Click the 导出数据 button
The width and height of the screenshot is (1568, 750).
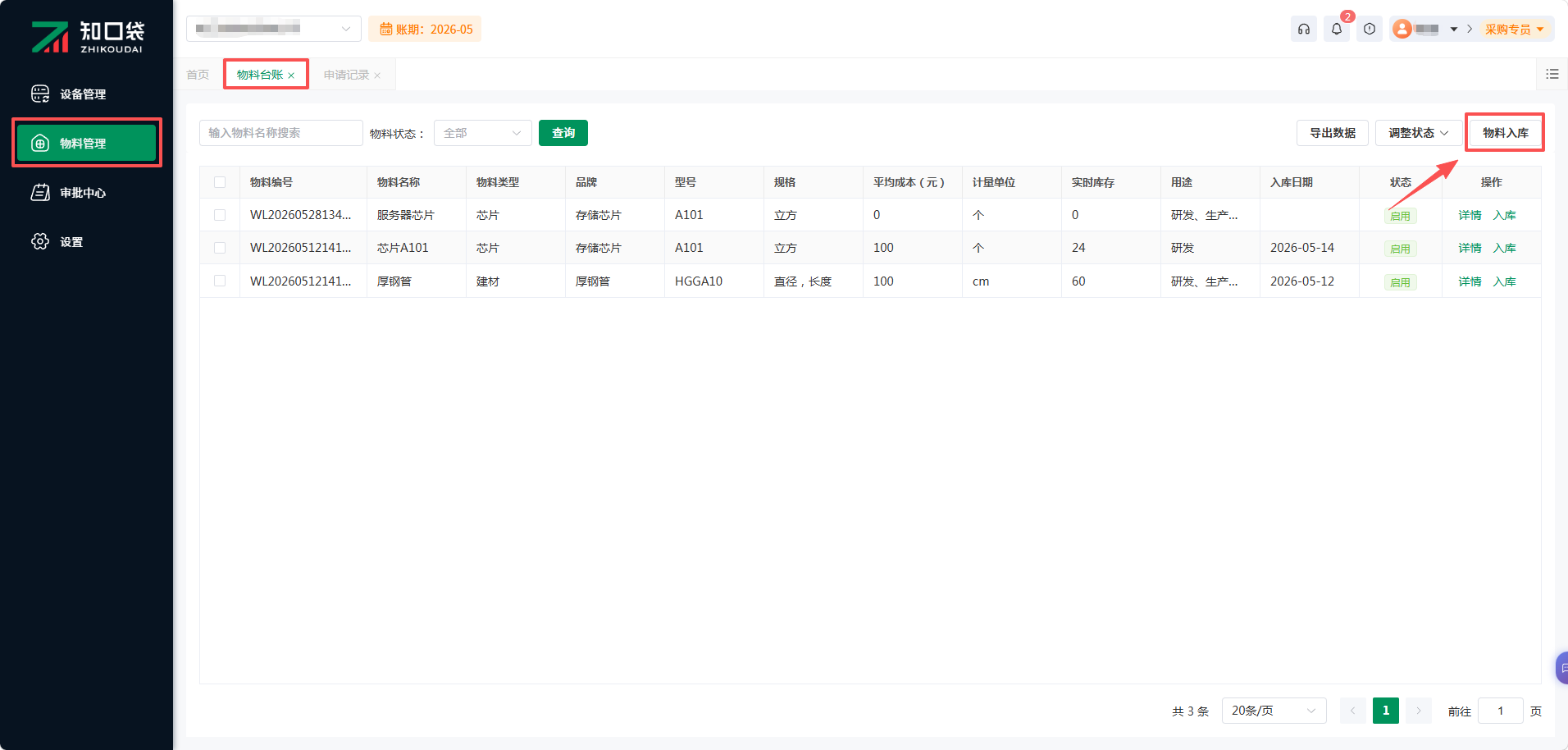coord(1333,133)
